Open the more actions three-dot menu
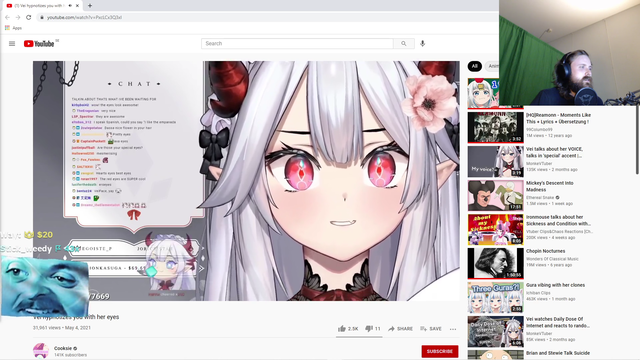The image size is (640, 360). pyautogui.click(x=453, y=329)
